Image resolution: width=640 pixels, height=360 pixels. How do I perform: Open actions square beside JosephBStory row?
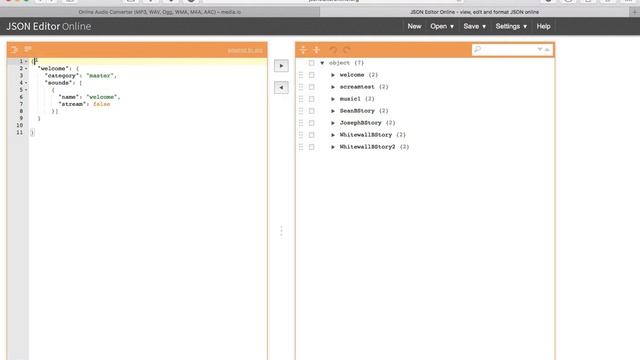(311, 123)
